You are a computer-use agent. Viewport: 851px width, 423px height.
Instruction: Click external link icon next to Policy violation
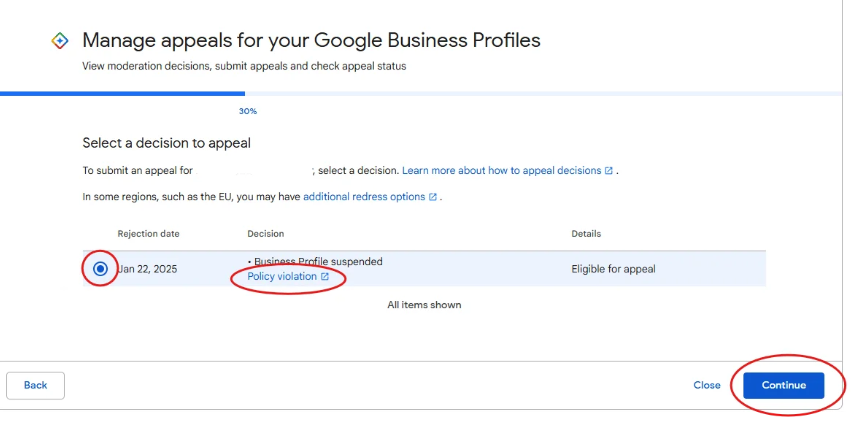(325, 277)
